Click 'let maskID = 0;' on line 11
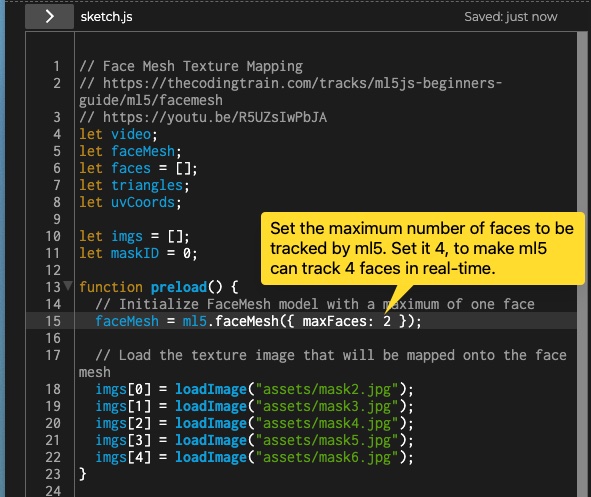This screenshot has width=591, height=497. [138, 253]
